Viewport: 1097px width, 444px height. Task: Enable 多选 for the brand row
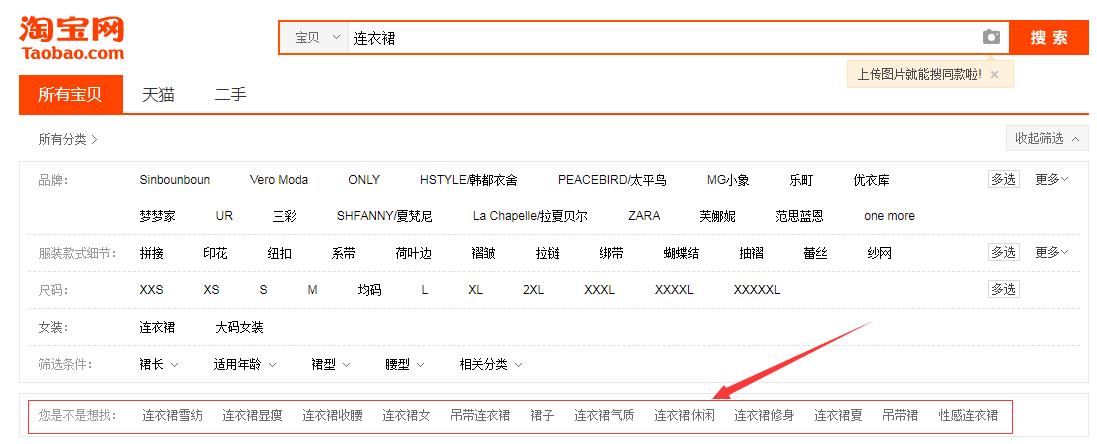[x=1003, y=179]
